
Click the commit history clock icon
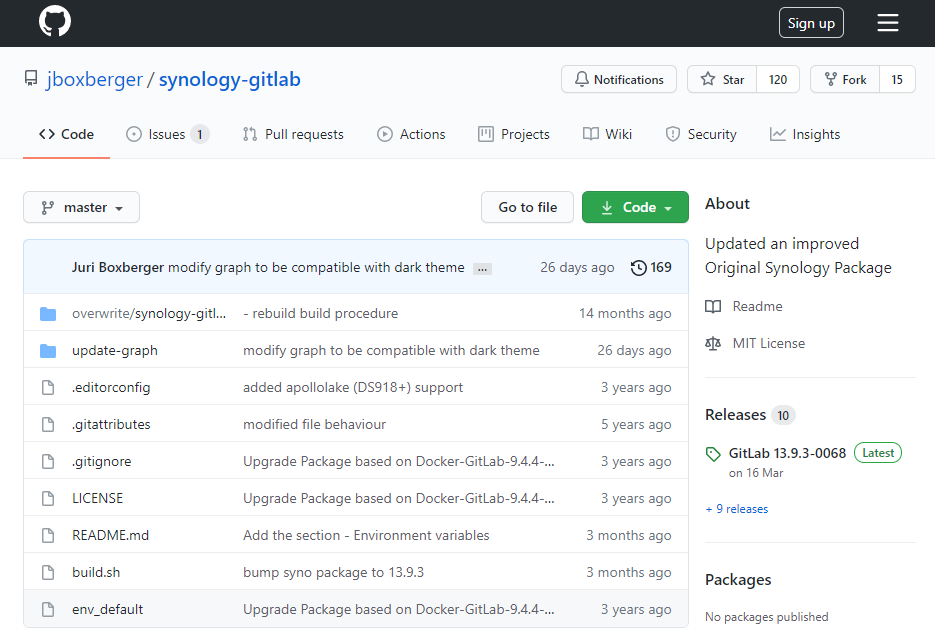pyautogui.click(x=639, y=268)
